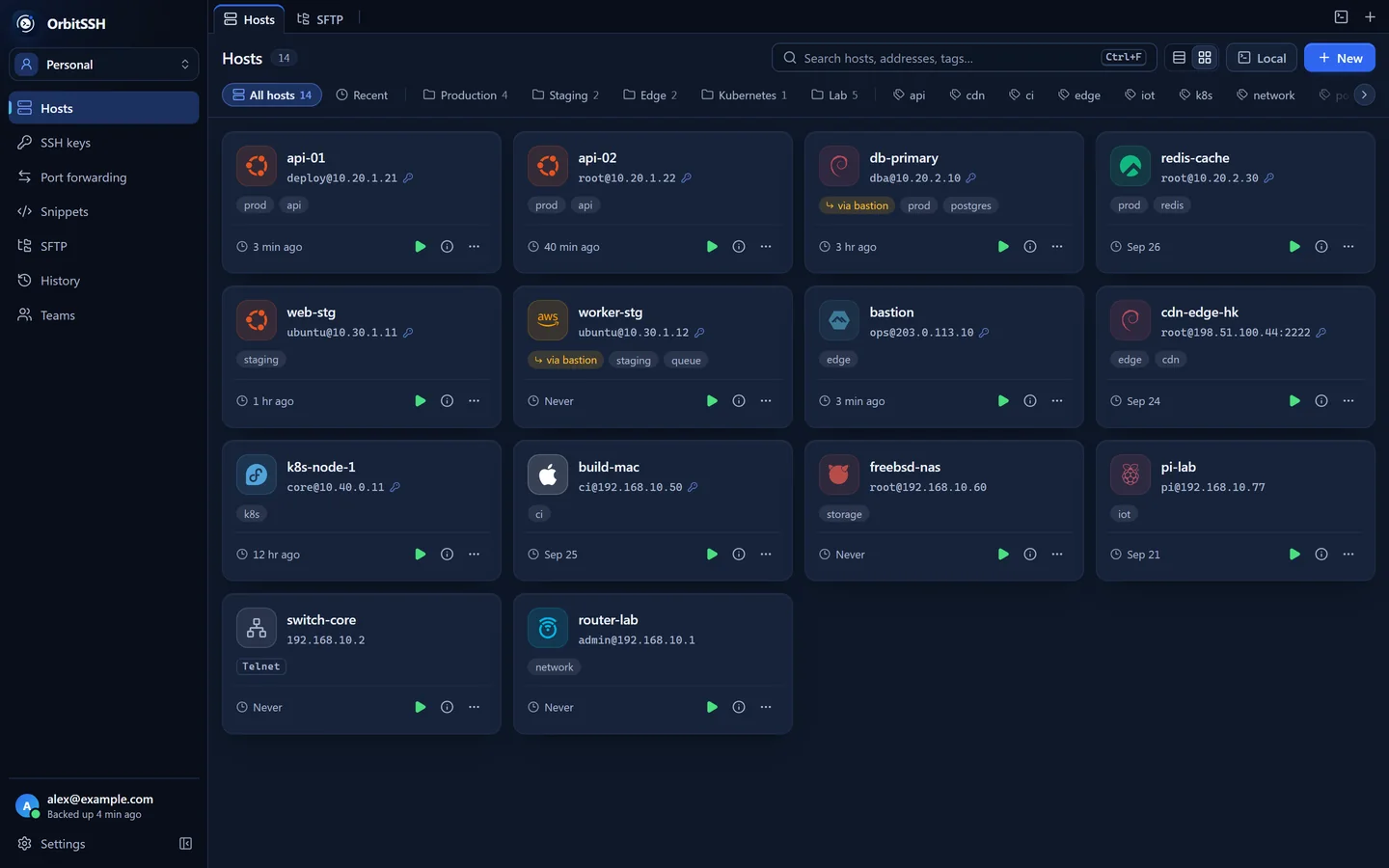Connect to pi-lab host
The width and height of the screenshot is (1389, 868).
(1294, 555)
